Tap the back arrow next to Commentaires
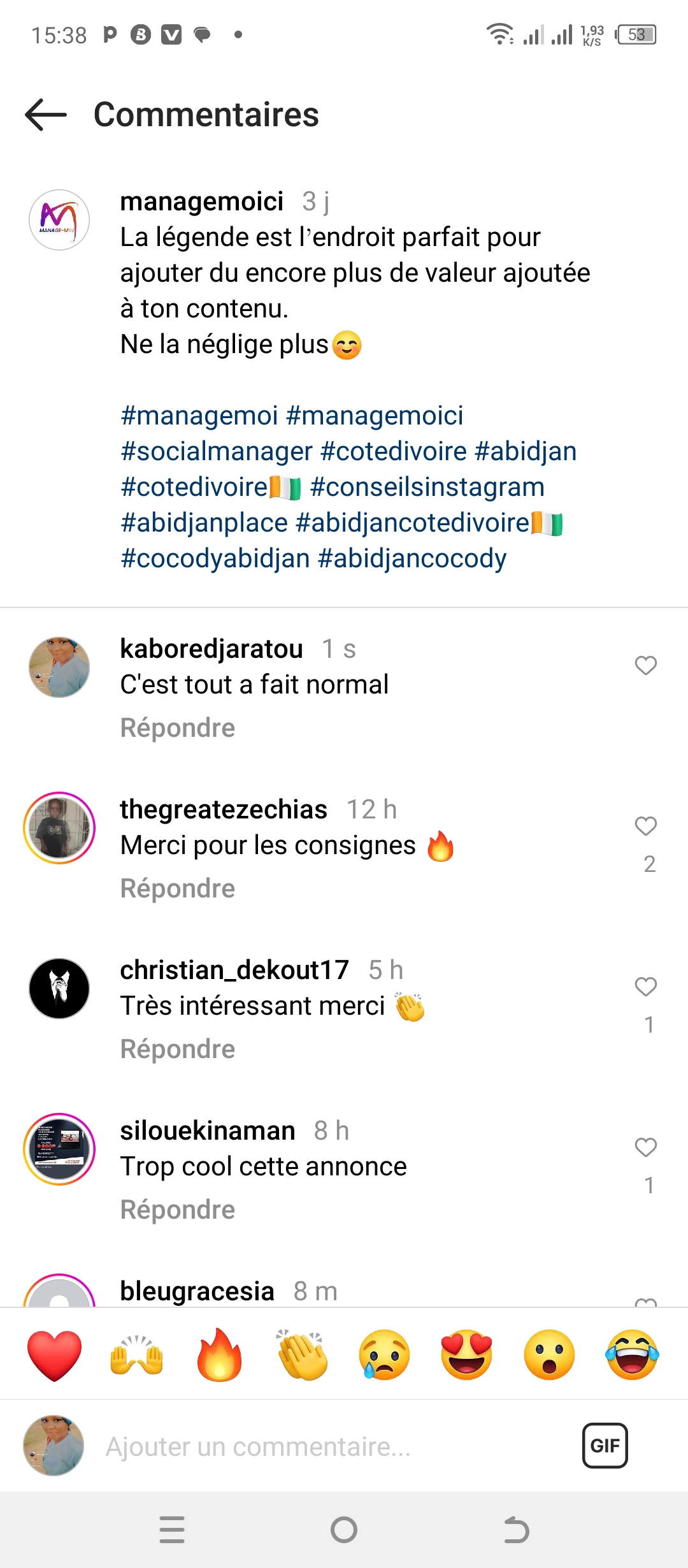 [x=46, y=115]
